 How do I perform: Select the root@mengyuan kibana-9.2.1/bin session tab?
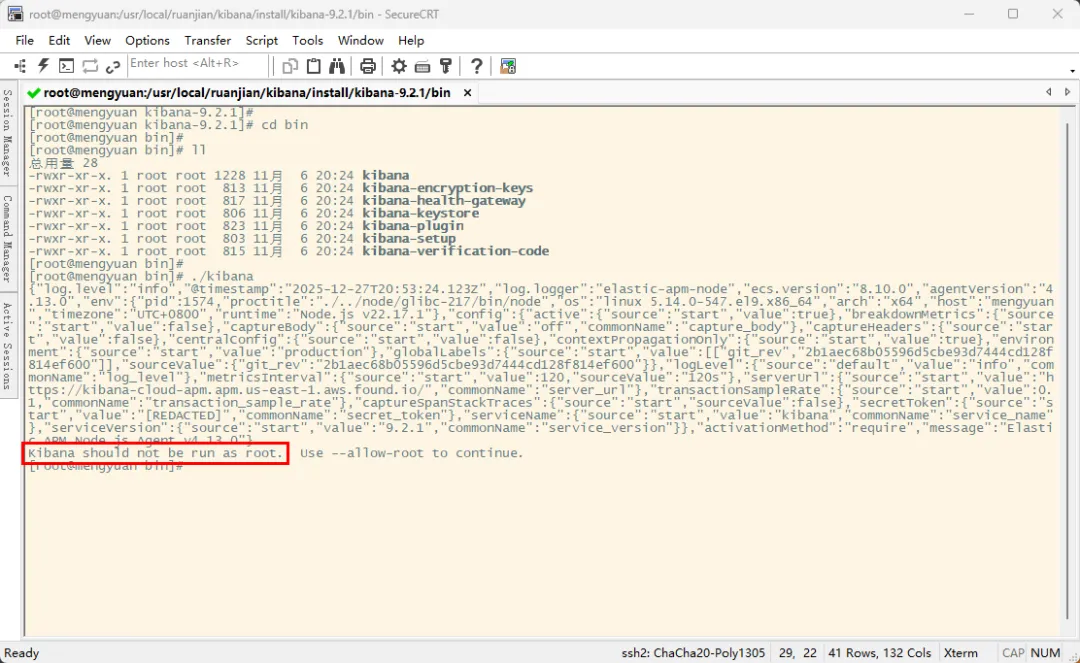tap(247, 92)
